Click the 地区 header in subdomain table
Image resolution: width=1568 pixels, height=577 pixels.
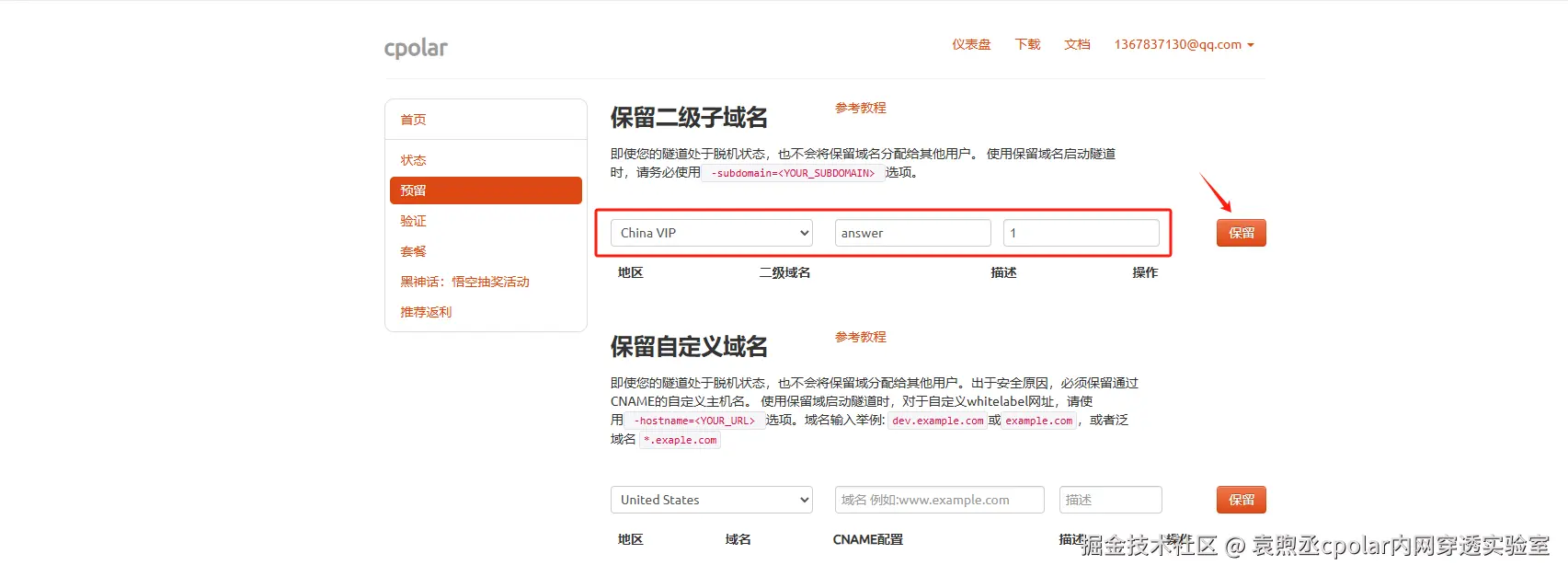(631, 272)
